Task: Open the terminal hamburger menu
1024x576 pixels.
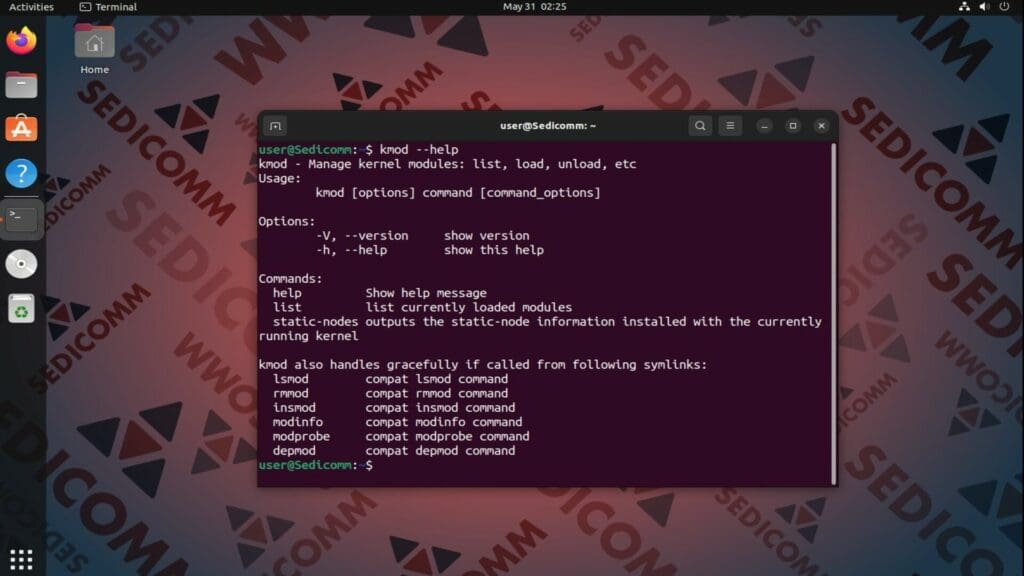Action: (730, 125)
